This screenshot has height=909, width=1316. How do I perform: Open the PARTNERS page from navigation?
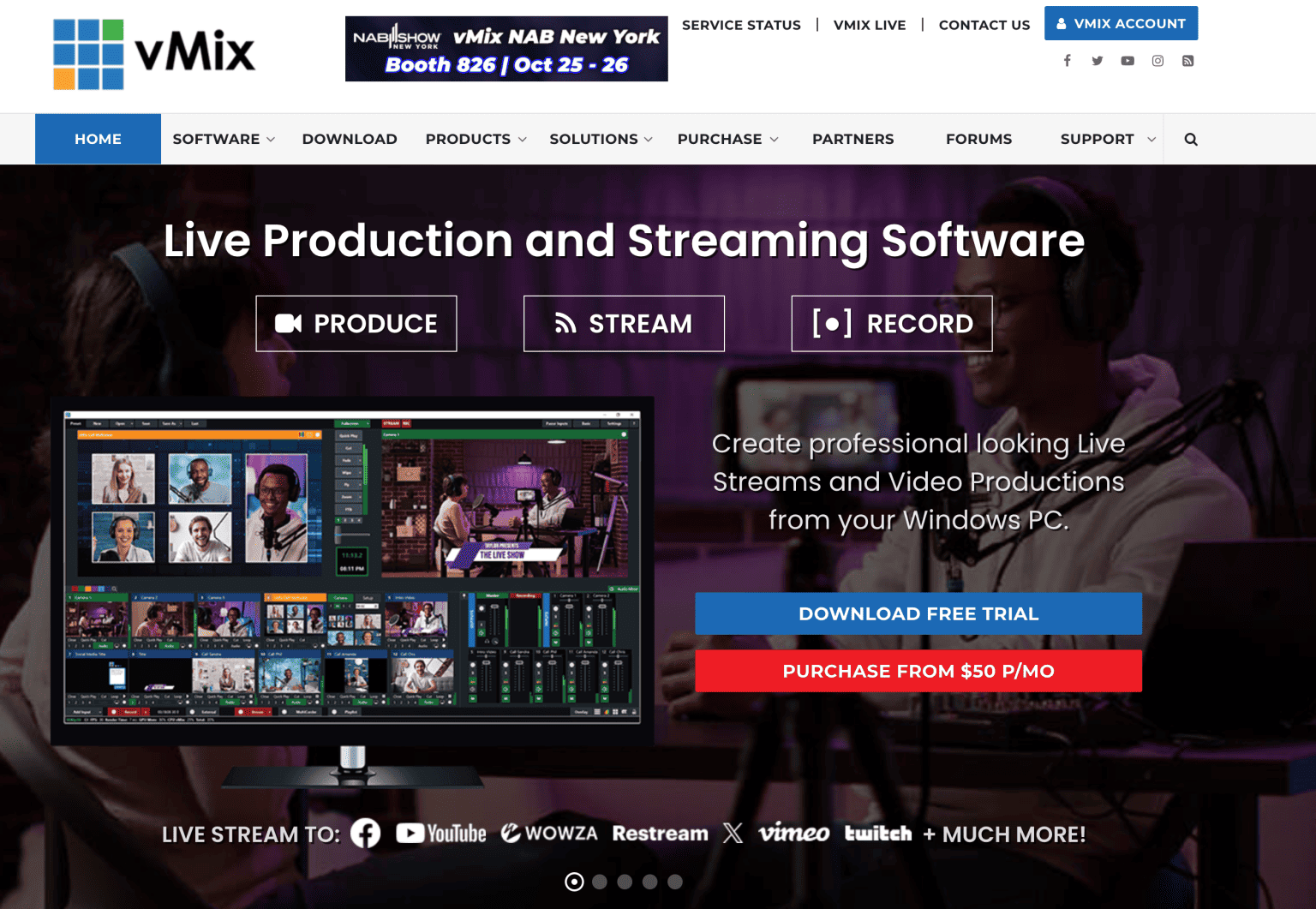(852, 138)
